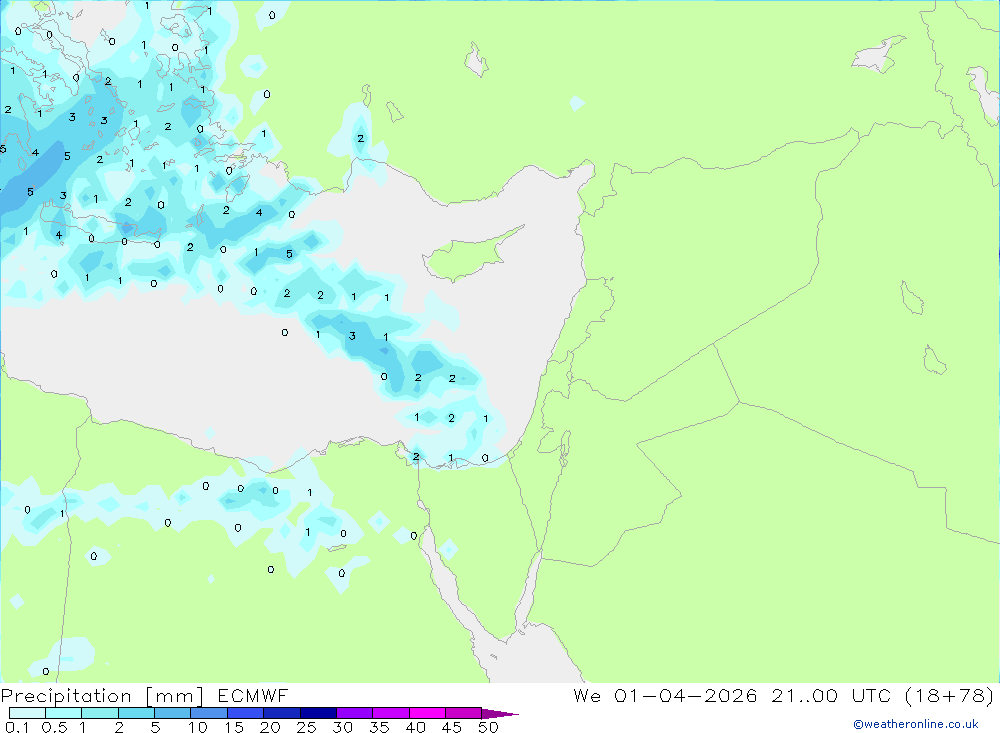Click the legend label '10'
This screenshot has width=1000, height=733.
198,727
